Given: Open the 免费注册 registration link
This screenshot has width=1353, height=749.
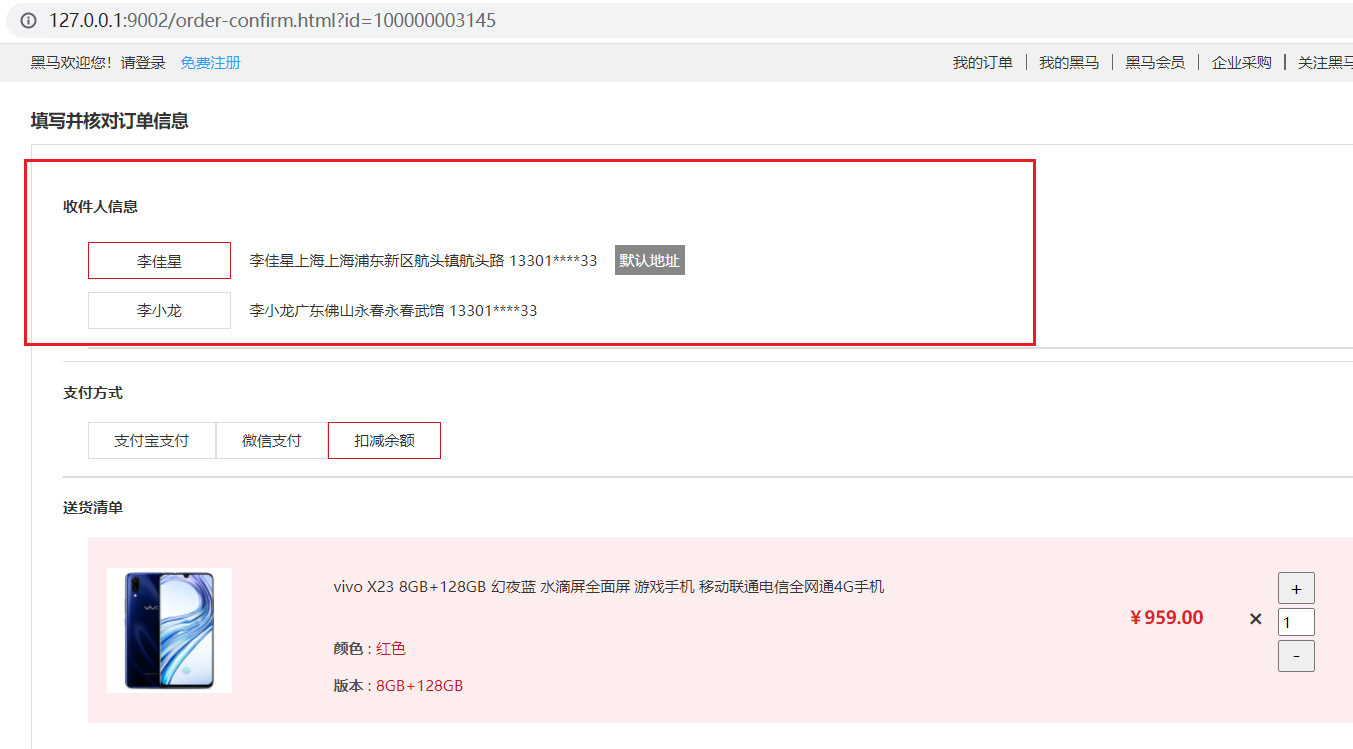Looking at the screenshot, I should (x=210, y=63).
